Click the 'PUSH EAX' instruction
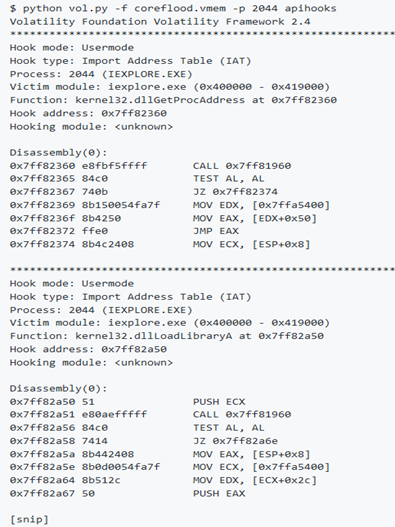The height and width of the screenshot is (527, 395). click(219, 493)
